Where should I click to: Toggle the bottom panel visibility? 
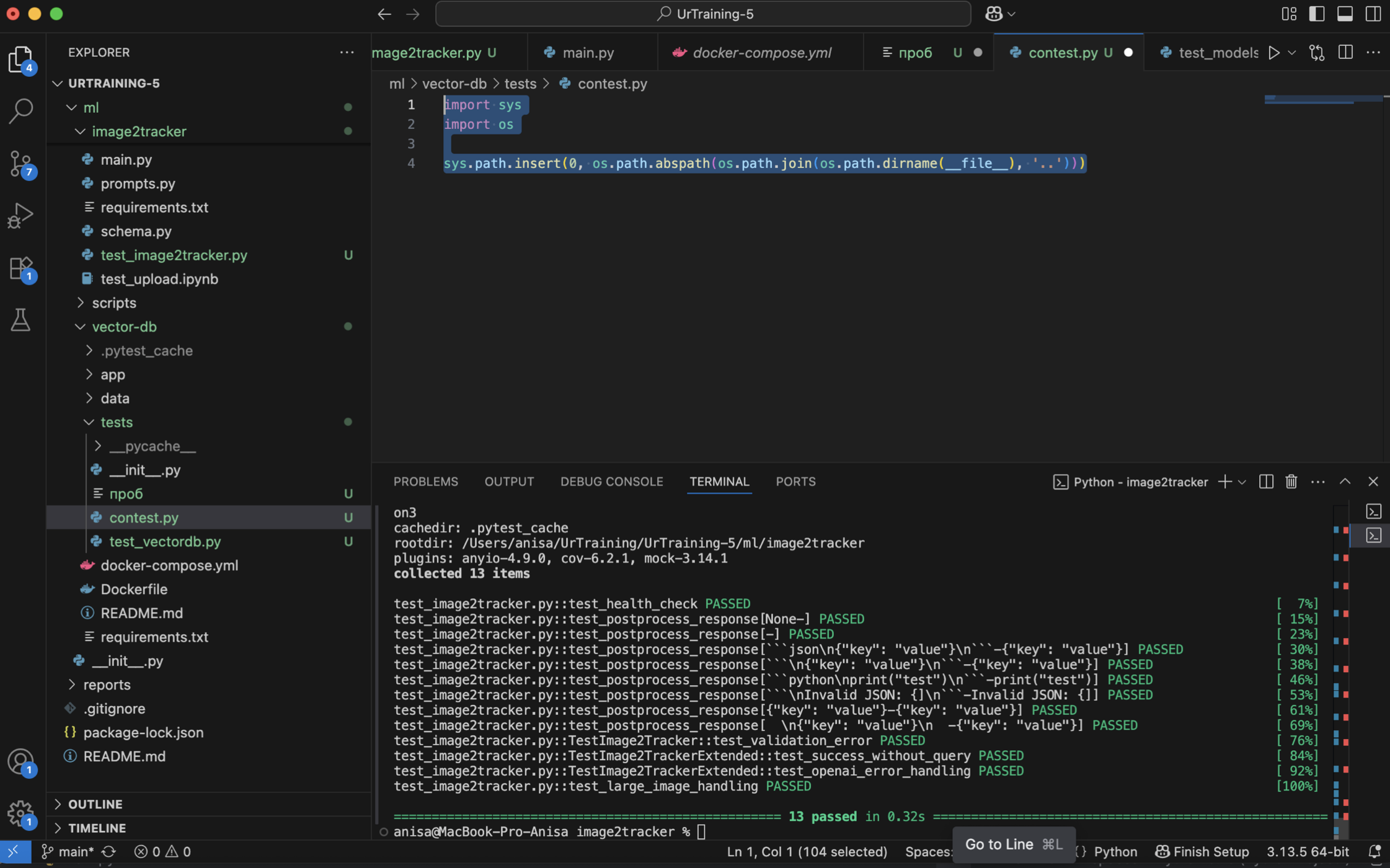[1344, 14]
